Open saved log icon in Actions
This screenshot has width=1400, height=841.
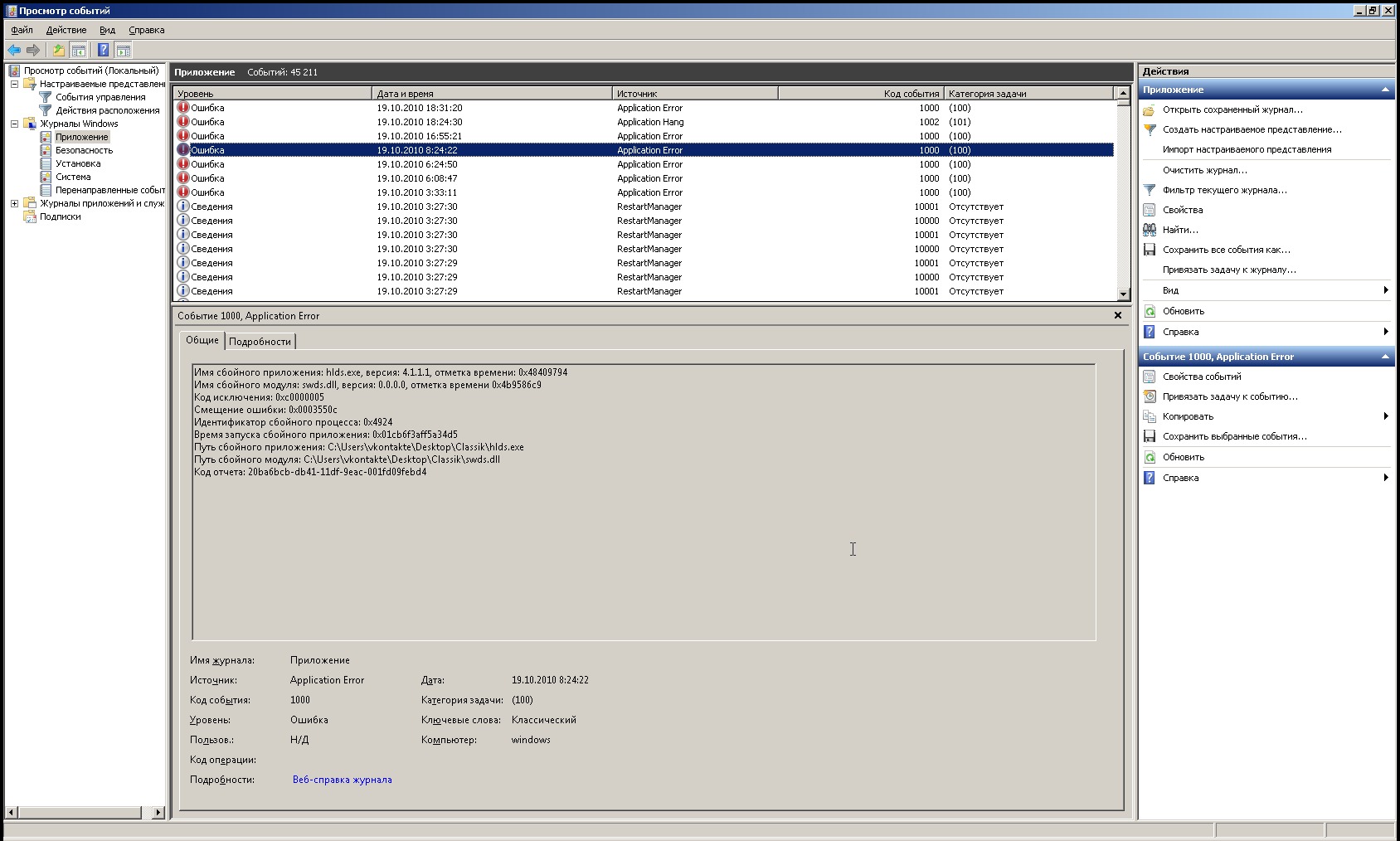point(1150,109)
